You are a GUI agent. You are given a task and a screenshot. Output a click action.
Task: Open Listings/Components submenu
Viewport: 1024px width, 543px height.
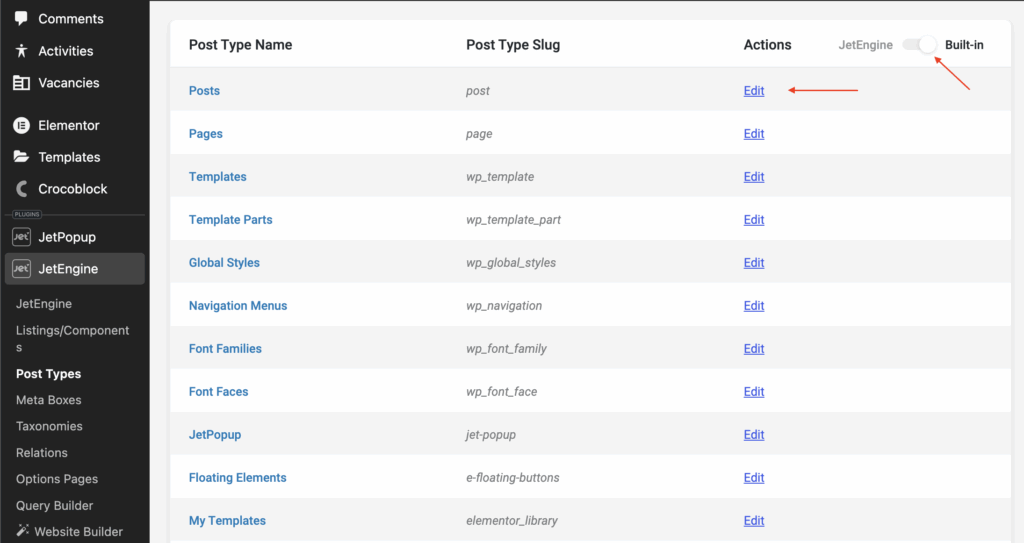72,338
